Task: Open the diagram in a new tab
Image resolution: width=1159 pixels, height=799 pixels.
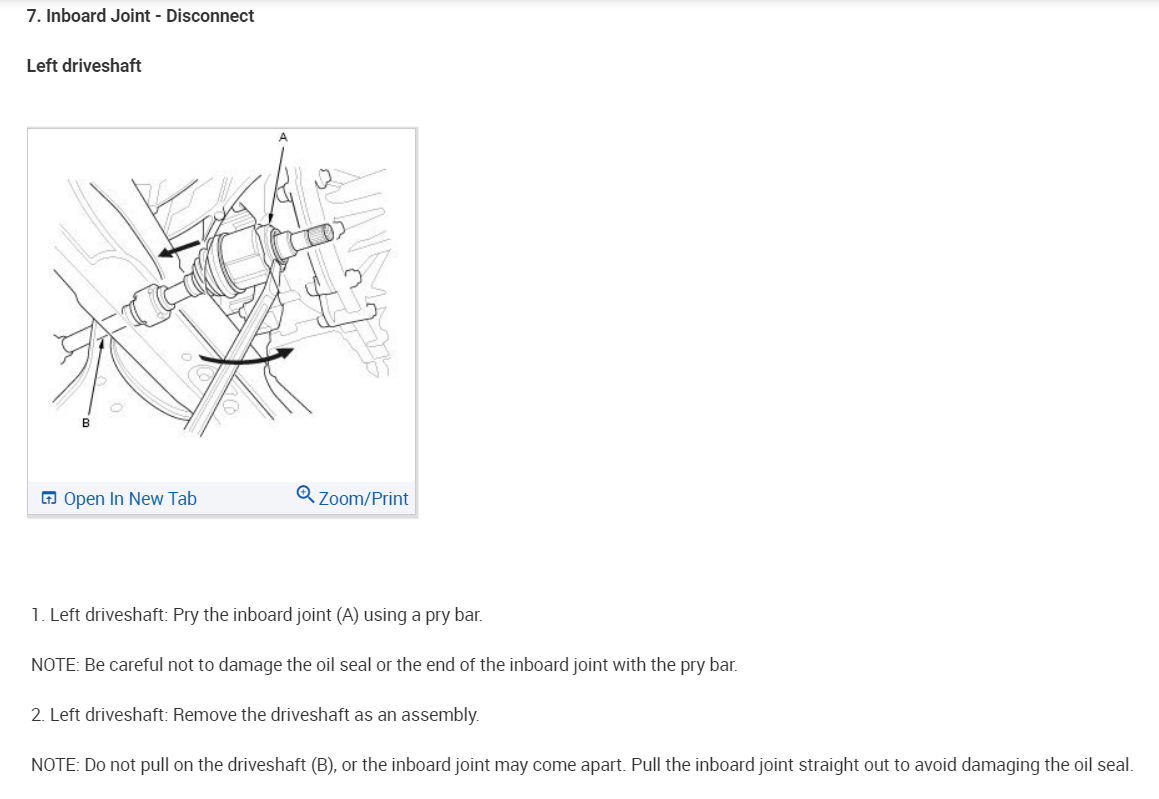Action: [x=119, y=499]
